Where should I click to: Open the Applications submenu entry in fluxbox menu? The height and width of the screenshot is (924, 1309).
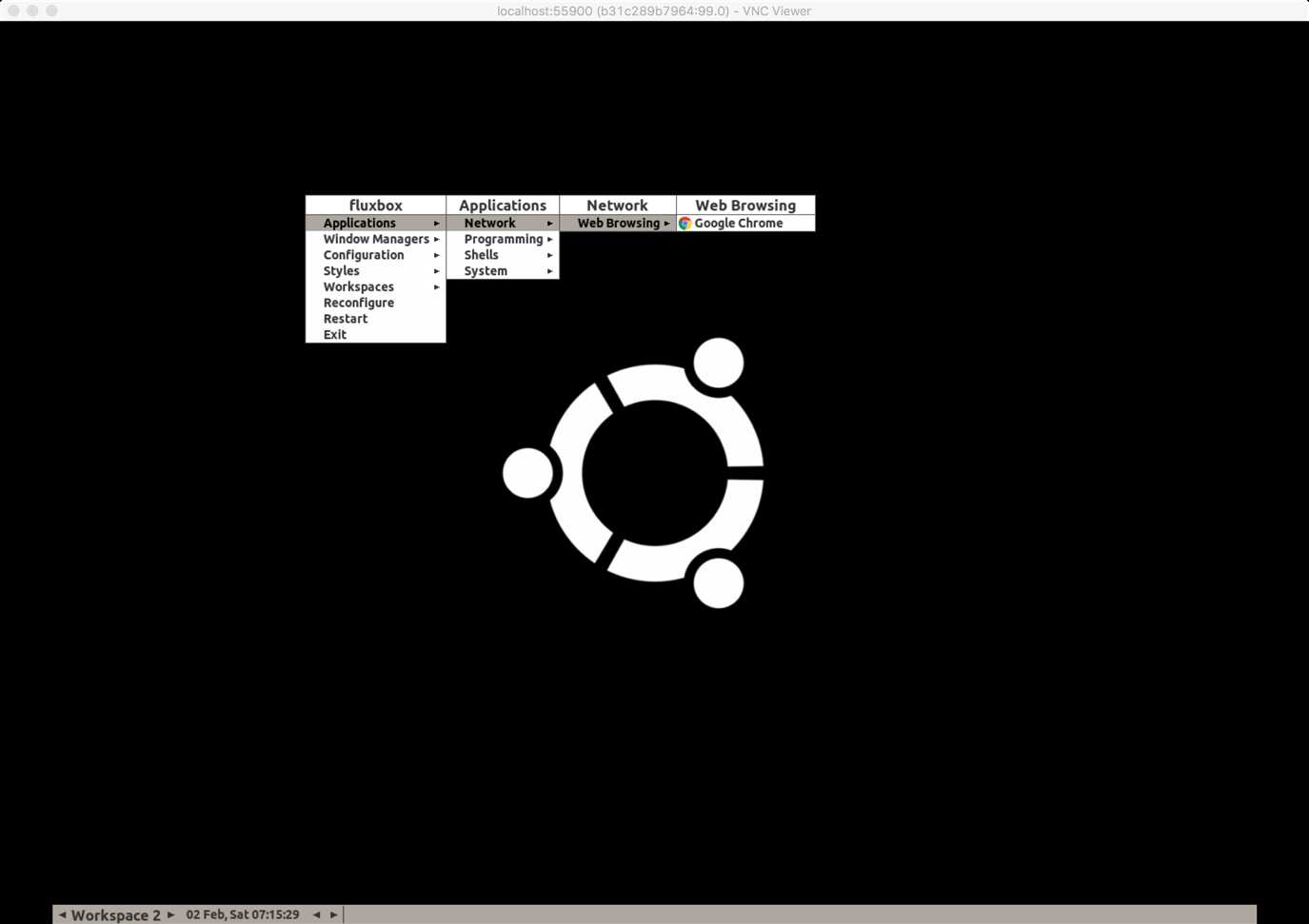(x=375, y=223)
